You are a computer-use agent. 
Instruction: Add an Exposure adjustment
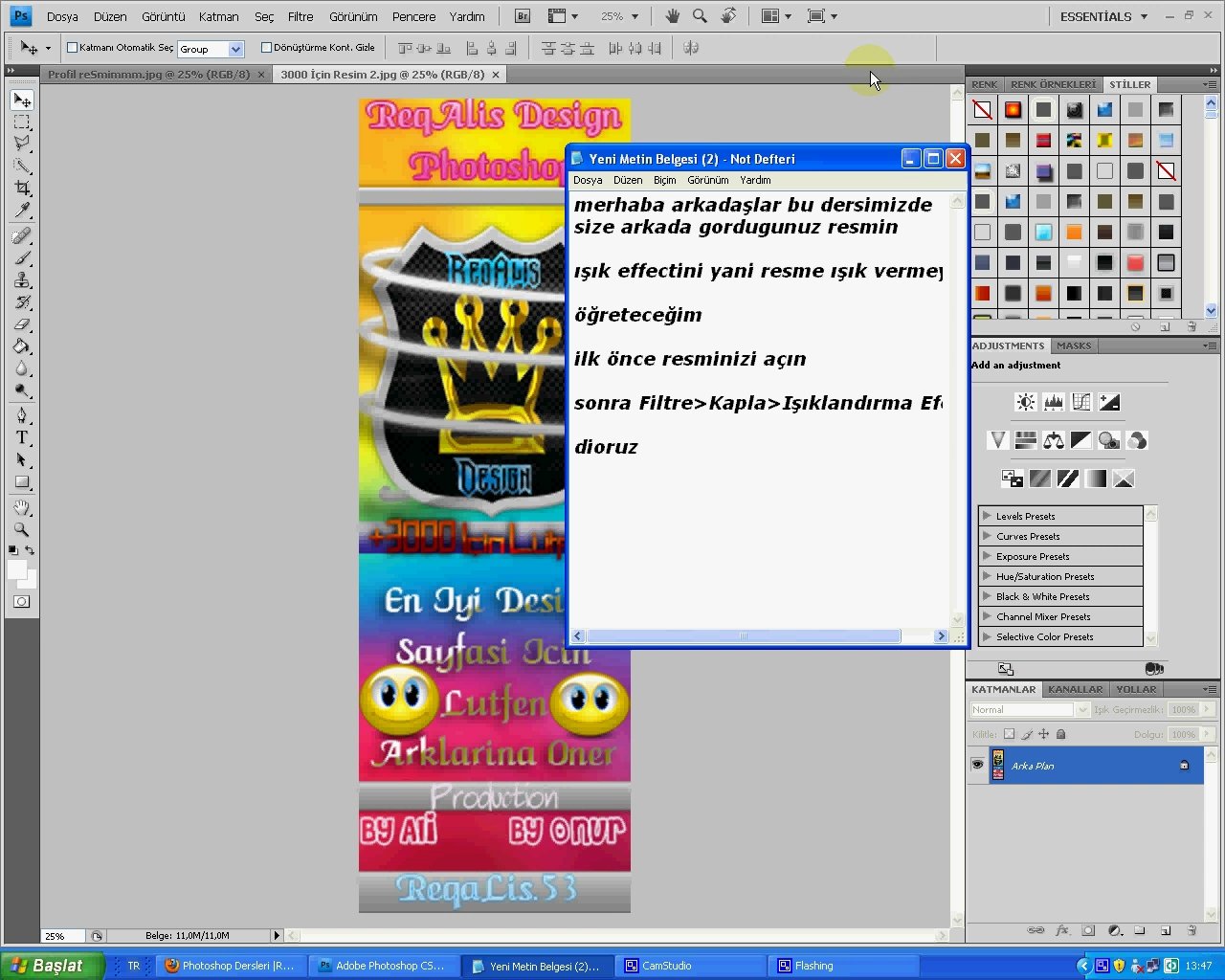click(x=1109, y=402)
